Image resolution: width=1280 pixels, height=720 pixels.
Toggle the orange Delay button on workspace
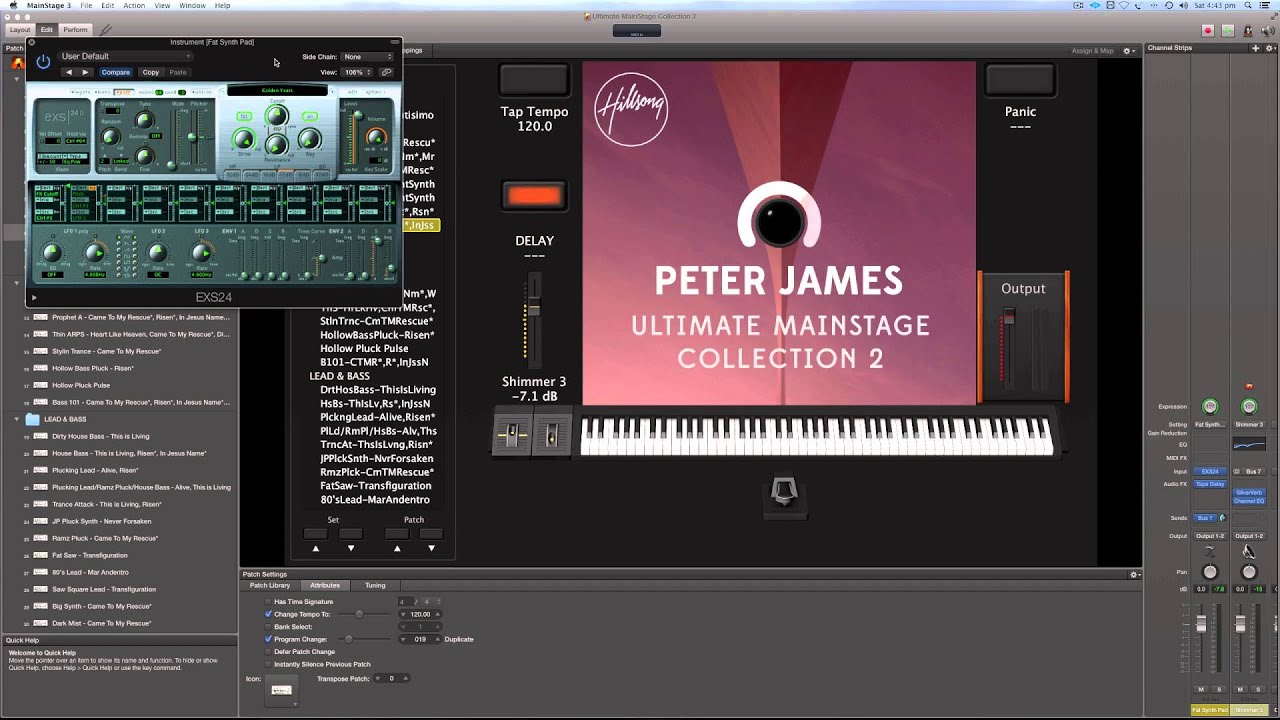(x=534, y=196)
